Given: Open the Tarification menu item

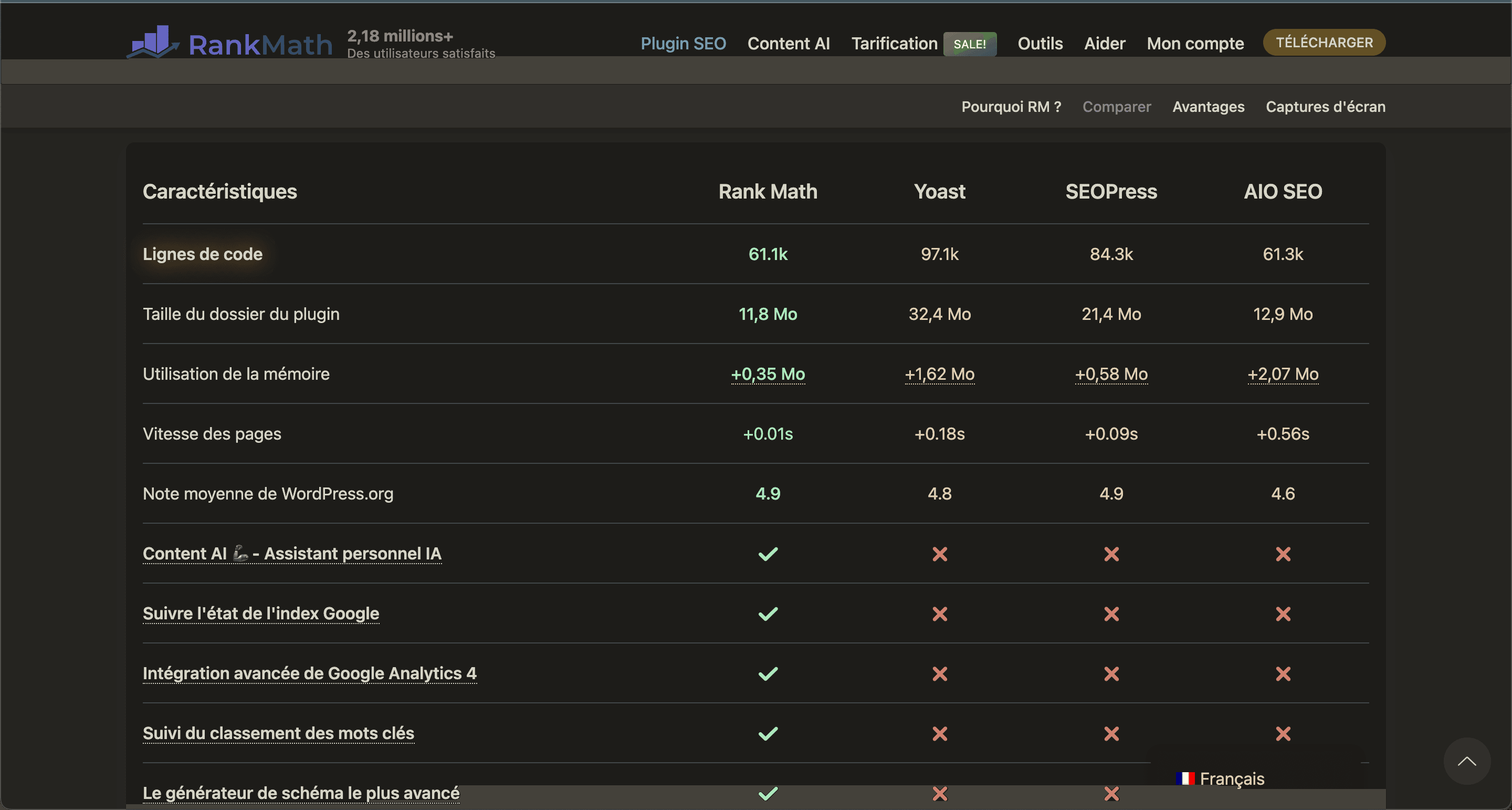Looking at the screenshot, I should pyautogui.click(x=894, y=44).
